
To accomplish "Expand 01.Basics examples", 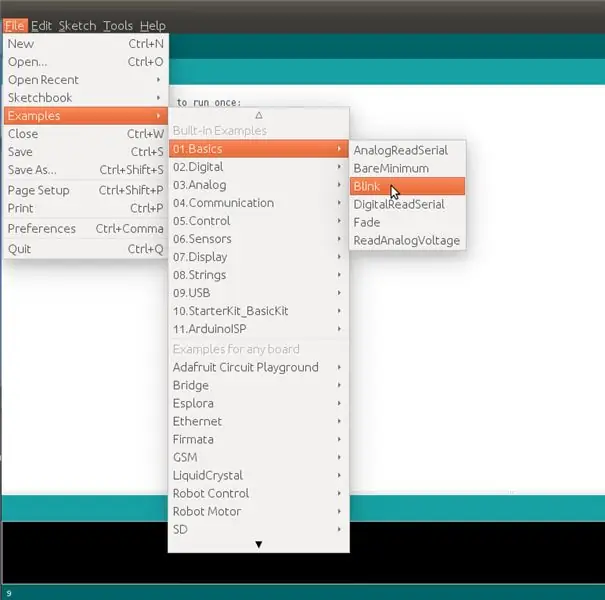I will coord(259,149).
